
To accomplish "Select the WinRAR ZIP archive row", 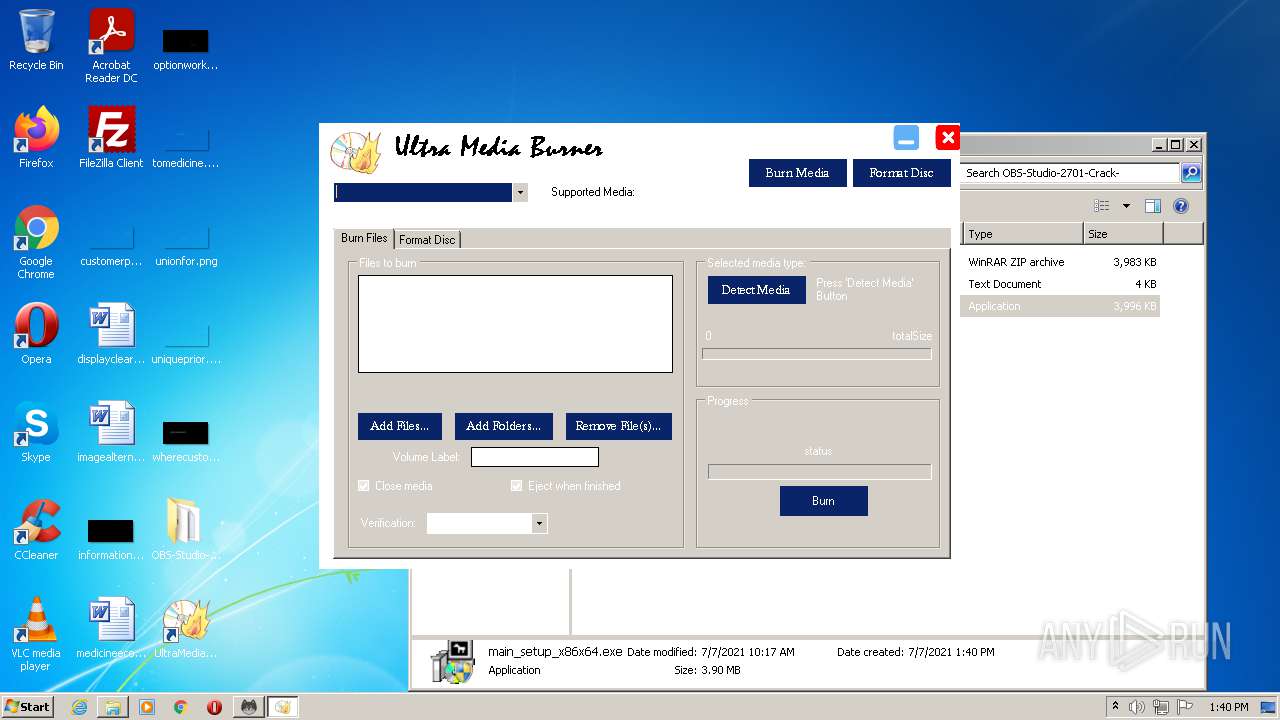I will pyautogui.click(x=1060, y=262).
